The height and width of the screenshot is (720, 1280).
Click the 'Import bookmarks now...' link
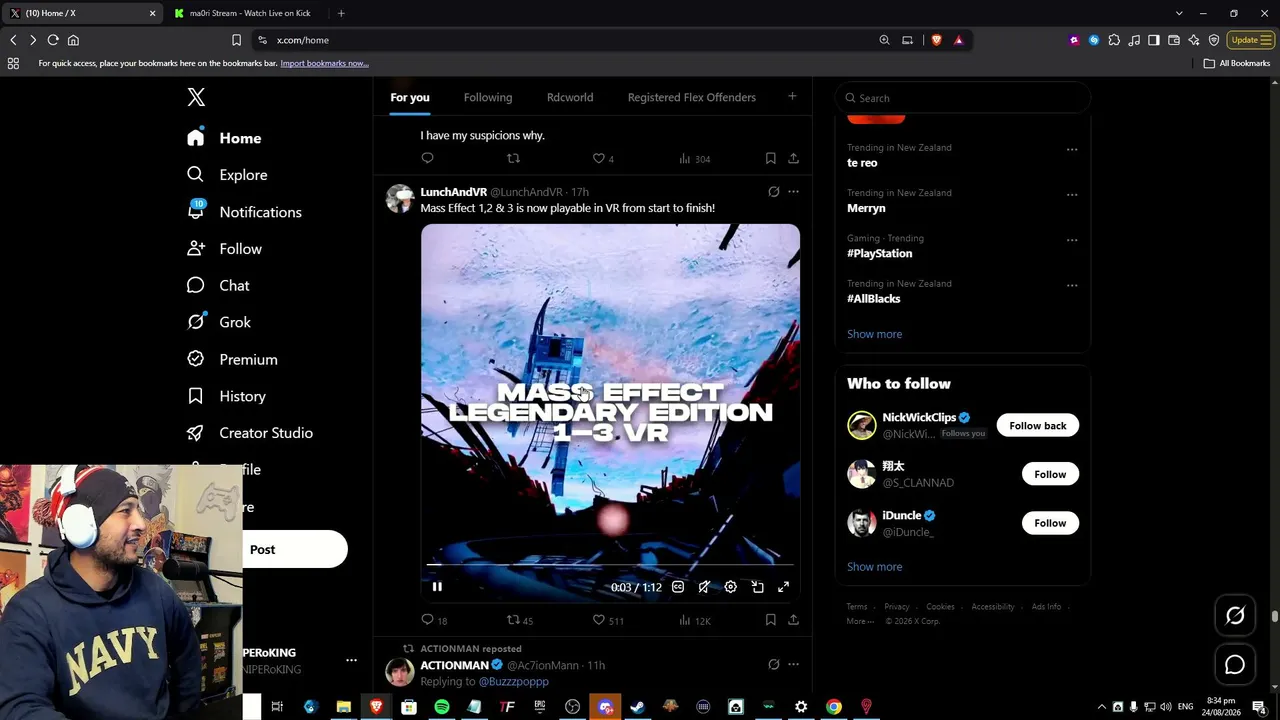point(324,63)
